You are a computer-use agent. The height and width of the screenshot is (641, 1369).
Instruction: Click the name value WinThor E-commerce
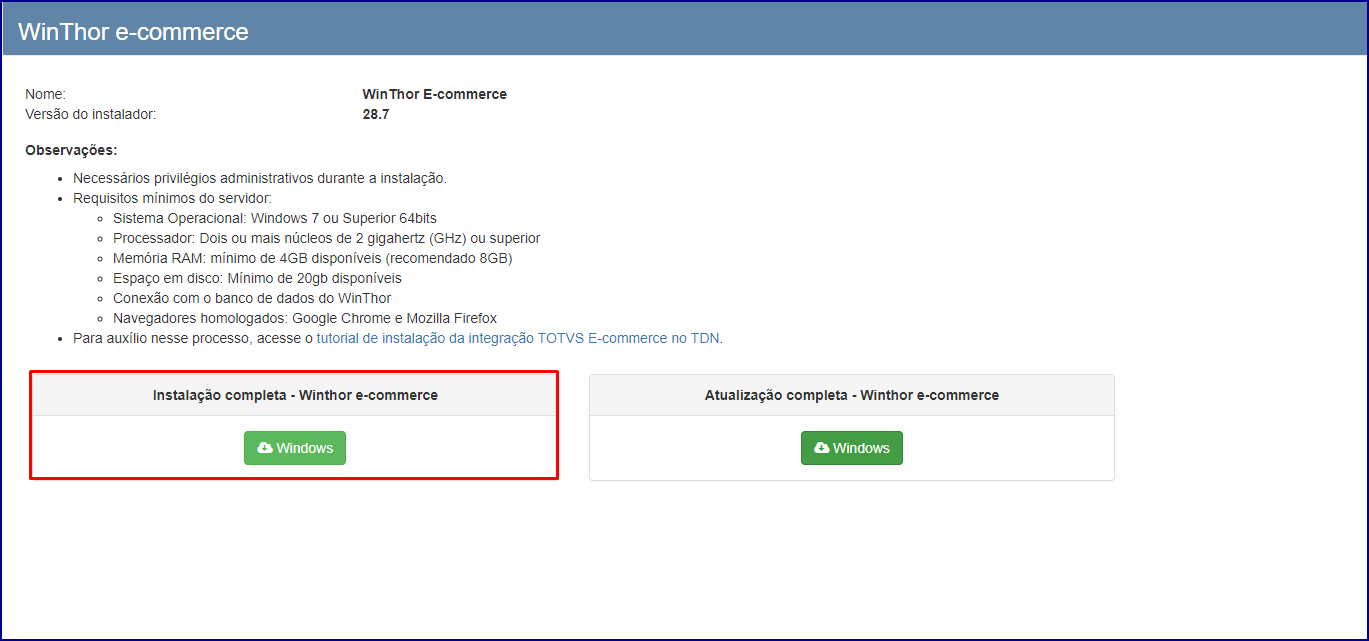click(x=435, y=94)
